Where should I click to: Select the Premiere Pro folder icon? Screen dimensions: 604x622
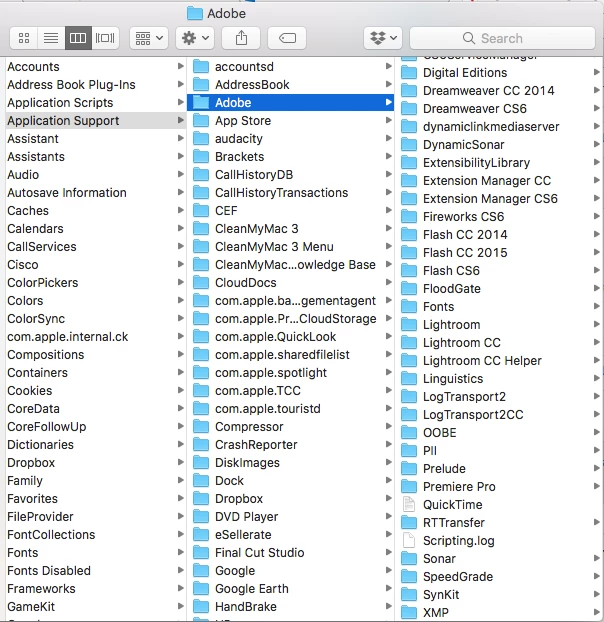[x=409, y=487]
